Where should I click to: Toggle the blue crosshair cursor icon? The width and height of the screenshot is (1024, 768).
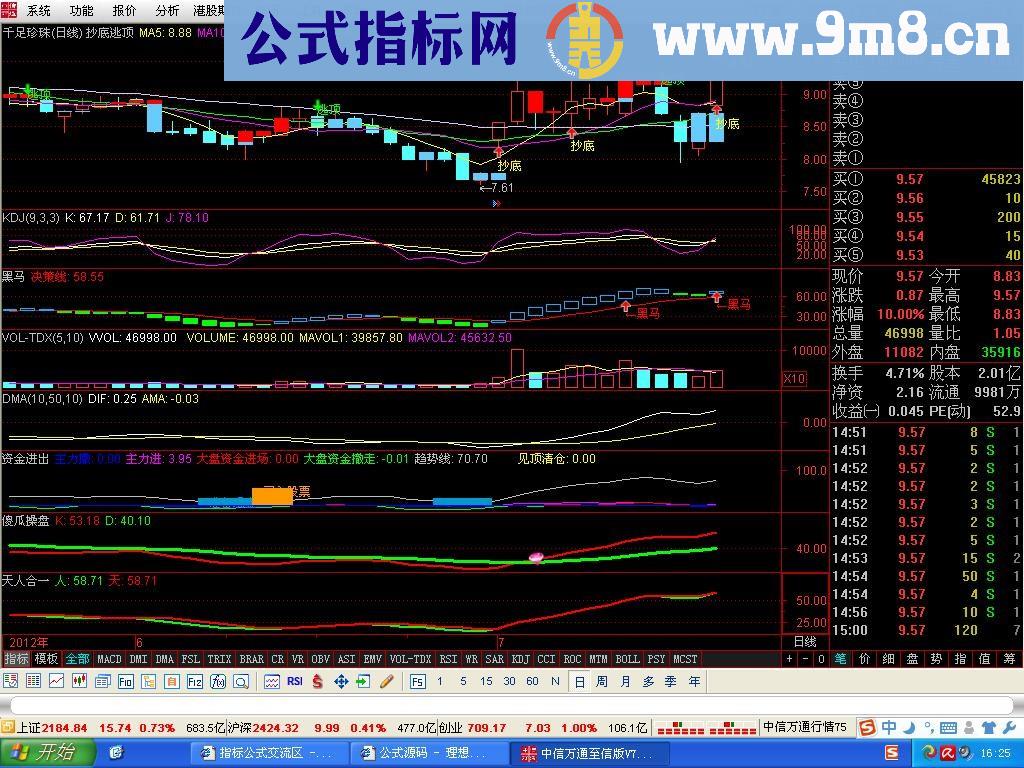click(343, 681)
